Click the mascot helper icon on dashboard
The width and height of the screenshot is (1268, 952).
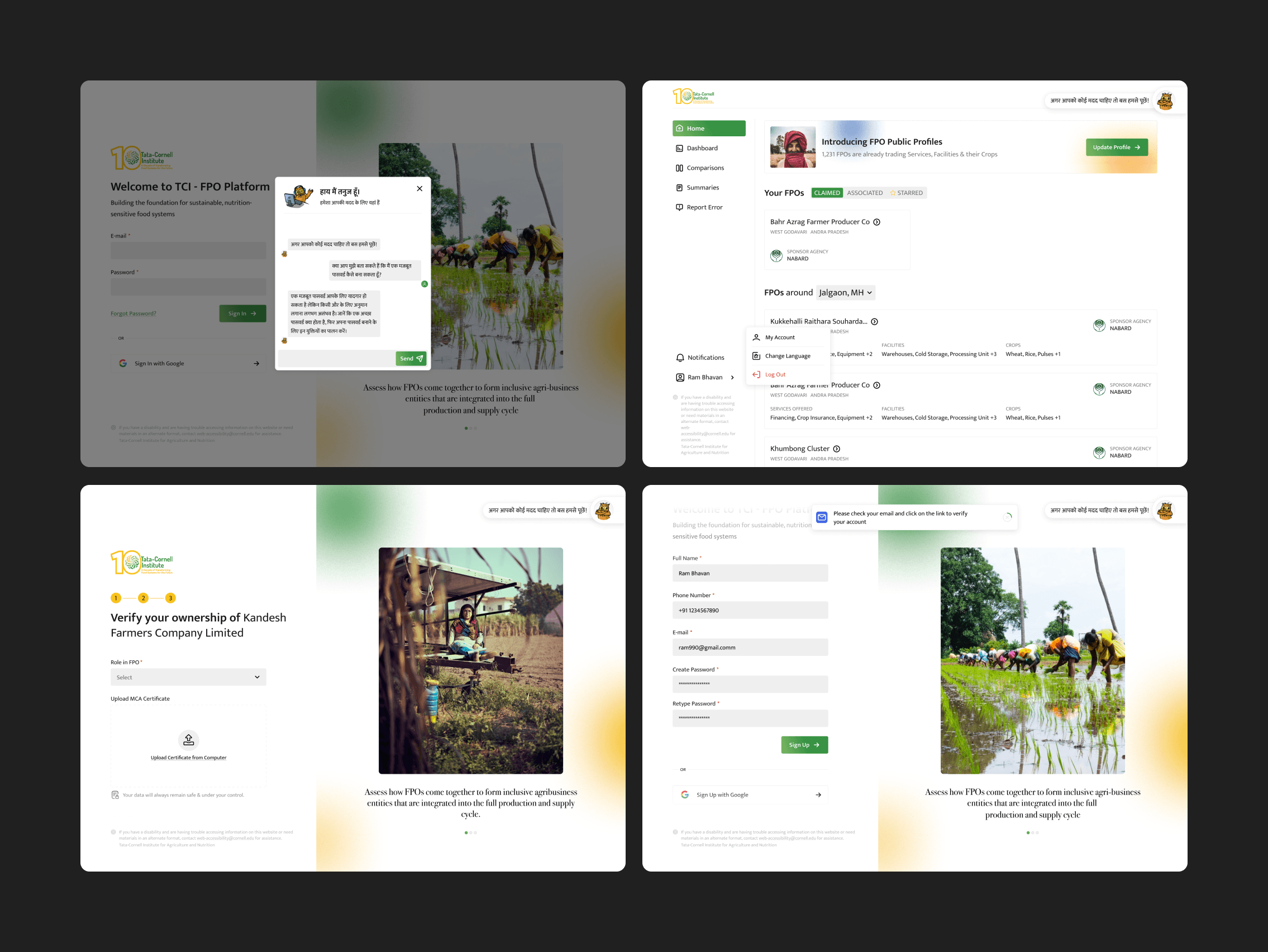tap(1165, 101)
